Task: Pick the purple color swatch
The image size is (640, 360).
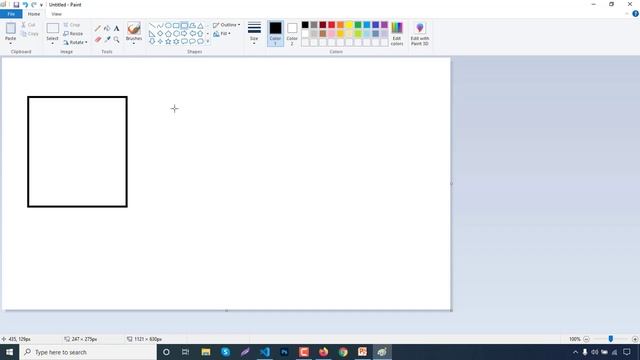Action: tap(384, 25)
